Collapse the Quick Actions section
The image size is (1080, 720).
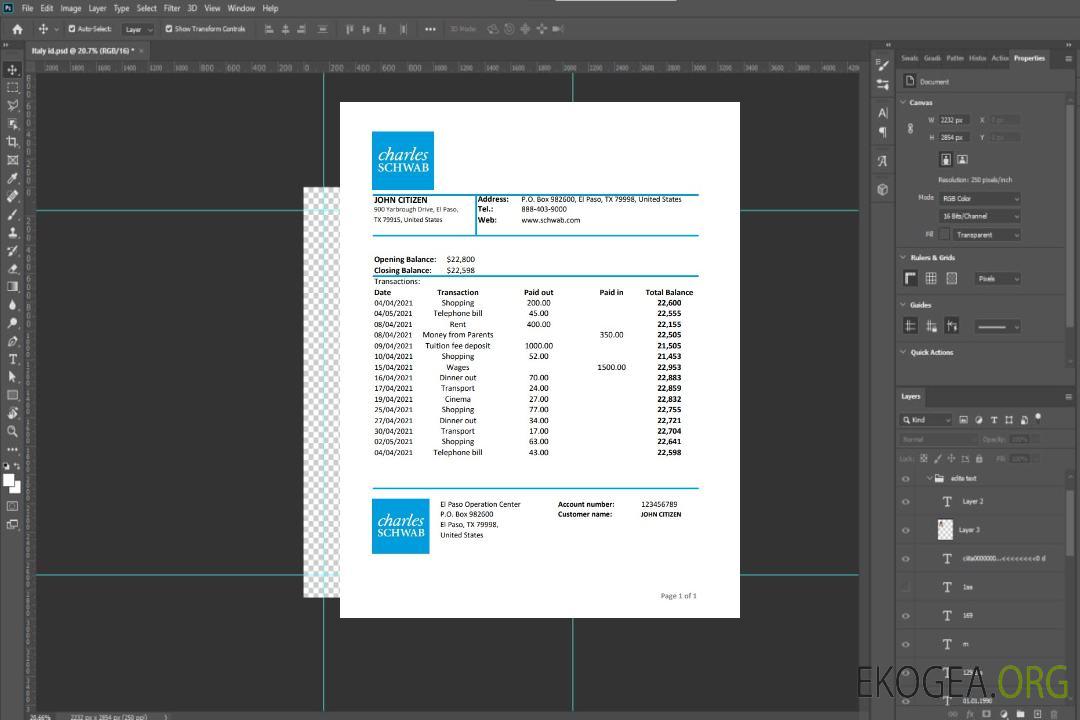pos(904,352)
